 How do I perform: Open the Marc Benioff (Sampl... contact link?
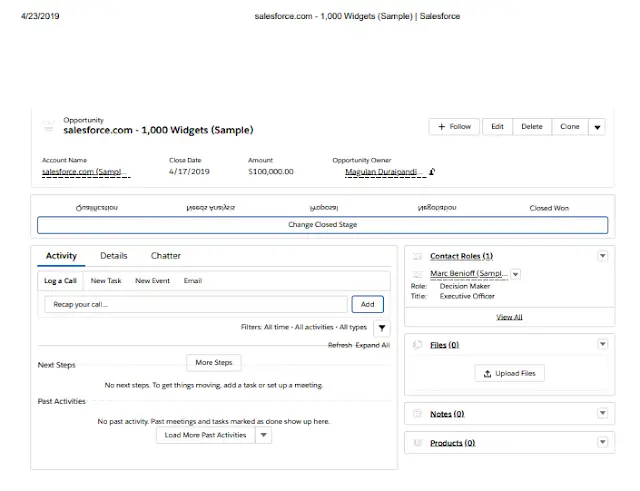coord(469,274)
